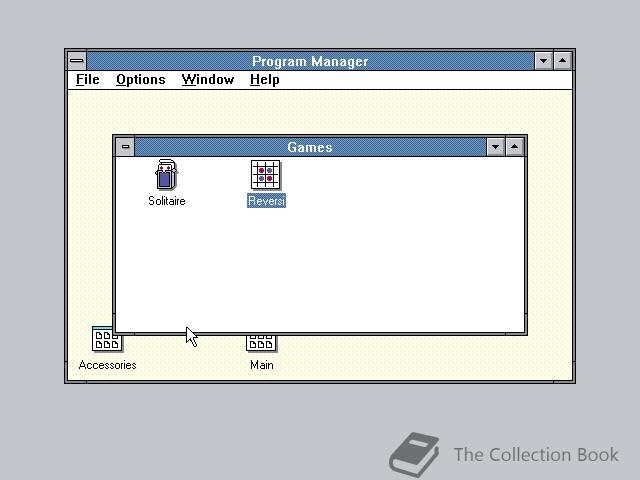Click the Accessories program group icon
This screenshot has height=480, width=640.
[107, 339]
